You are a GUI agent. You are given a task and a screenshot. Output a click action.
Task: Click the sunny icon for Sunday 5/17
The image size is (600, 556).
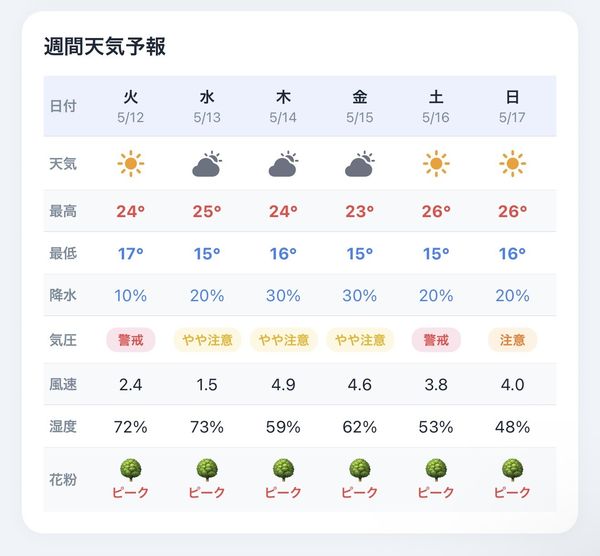[512, 164]
